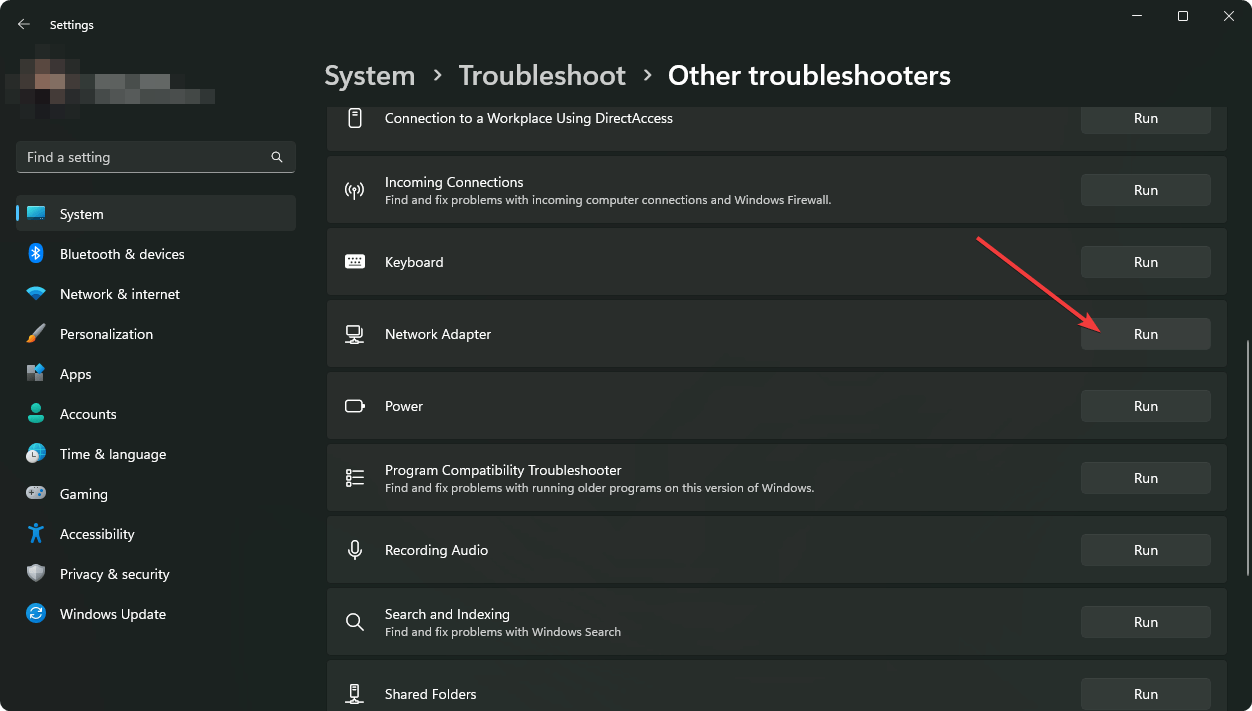Navigate to System in breadcrumb

(369, 76)
